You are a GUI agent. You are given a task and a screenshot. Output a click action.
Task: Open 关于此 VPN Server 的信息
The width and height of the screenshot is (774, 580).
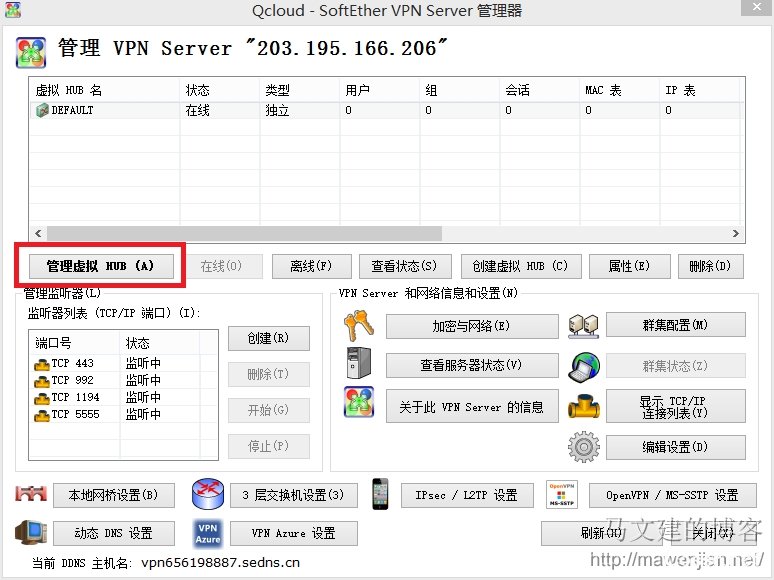tap(472, 406)
